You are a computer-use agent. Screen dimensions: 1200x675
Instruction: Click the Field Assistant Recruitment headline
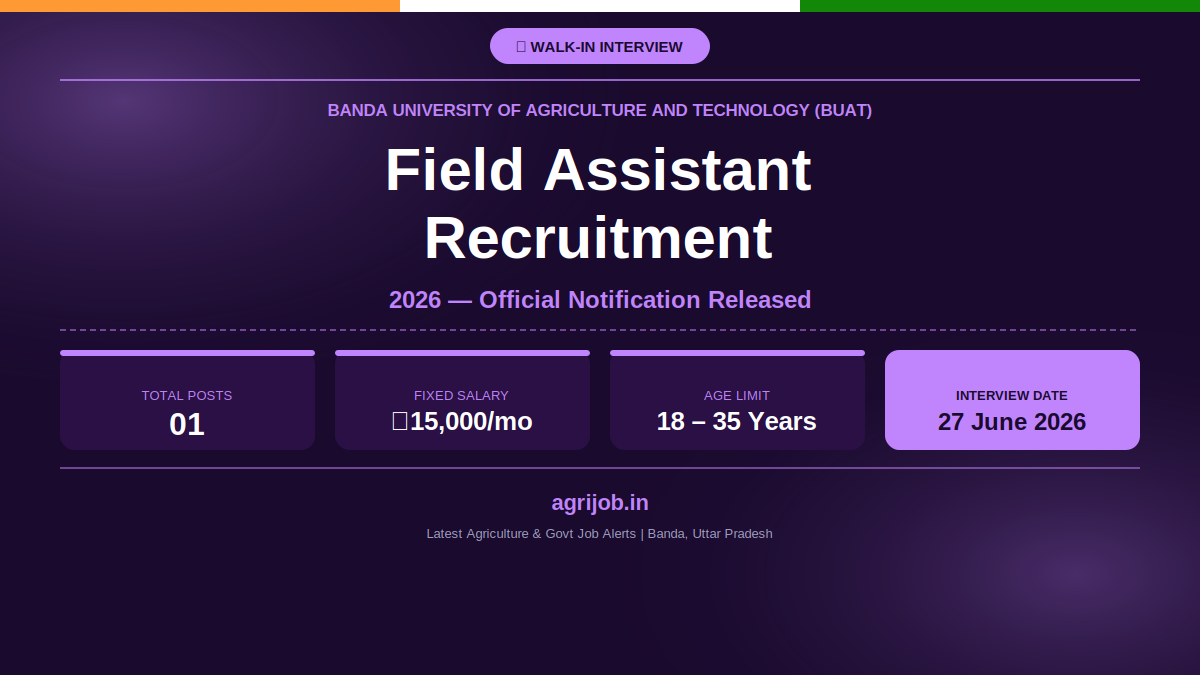tap(598, 204)
